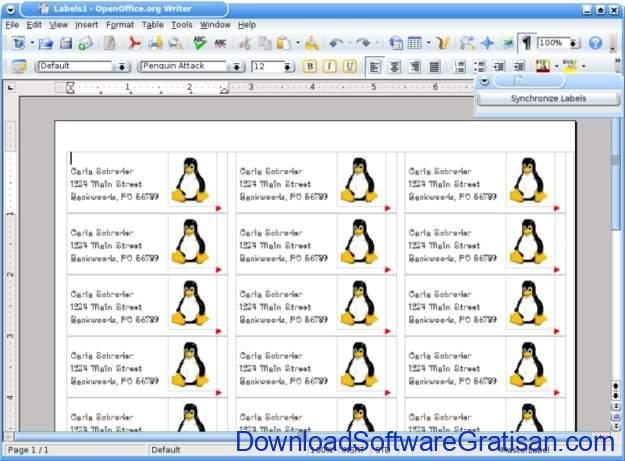Click the Undo arrow icon

point(337,43)
